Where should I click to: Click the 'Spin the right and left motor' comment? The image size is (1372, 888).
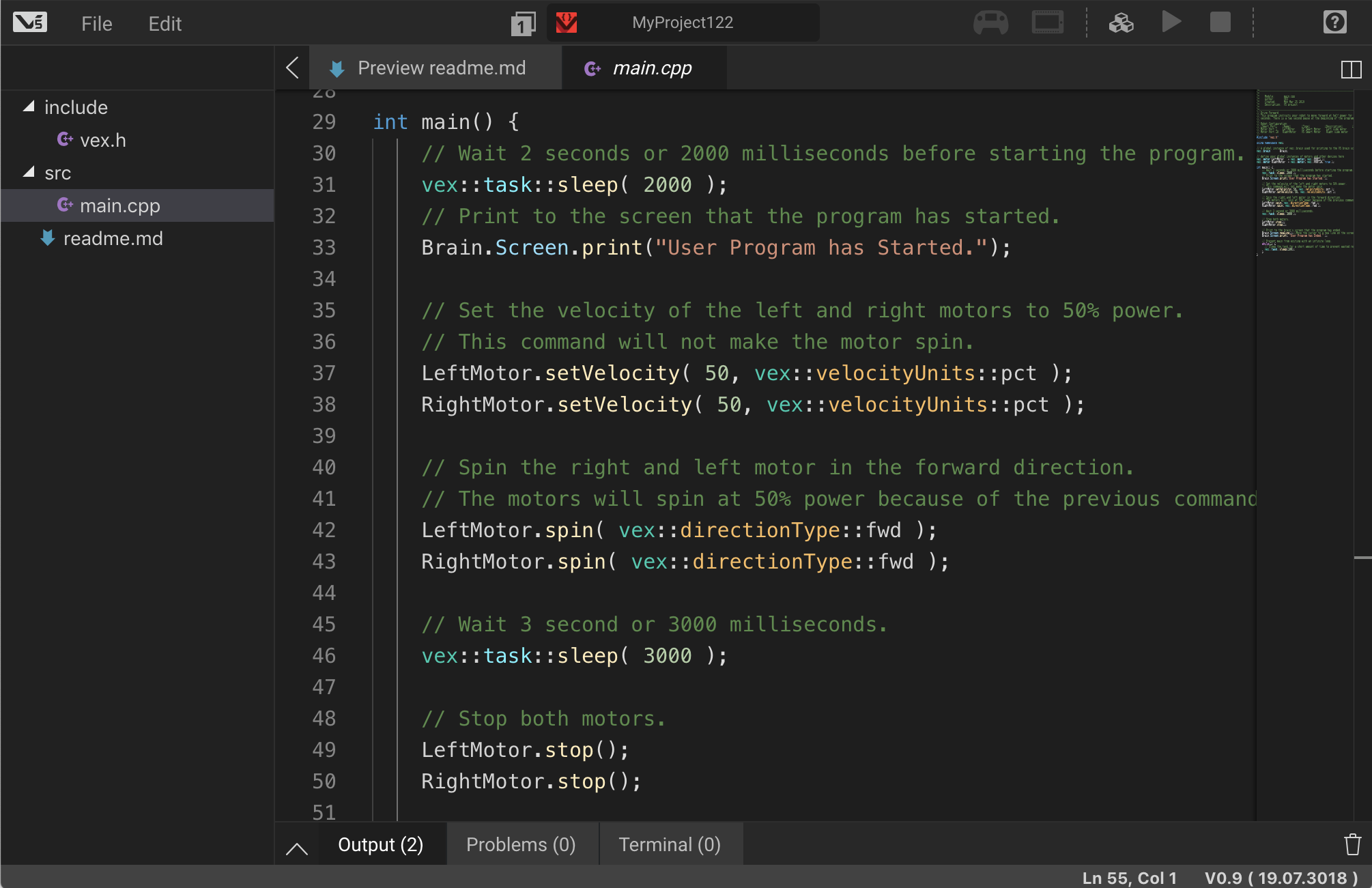pyautogui.click(x=778, y=468)
